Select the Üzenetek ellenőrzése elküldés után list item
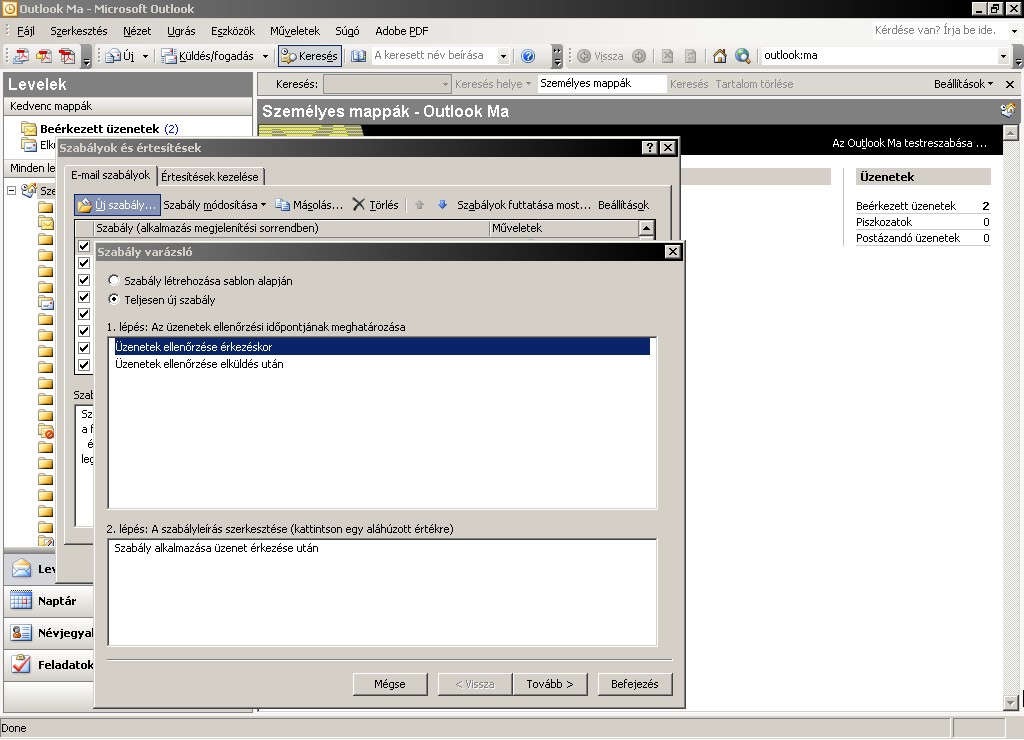The width and height of the screenshot is (1024, 740). [x=199, y=364]
